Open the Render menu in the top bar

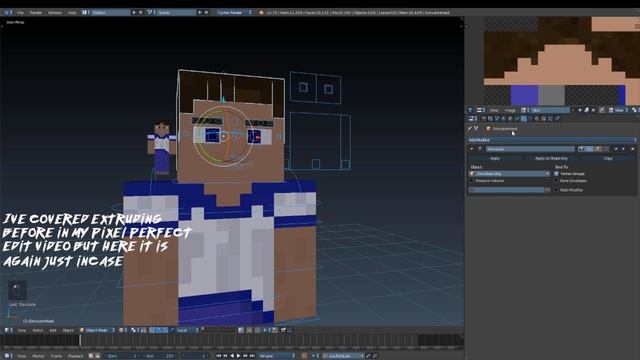tap(36, 13)
